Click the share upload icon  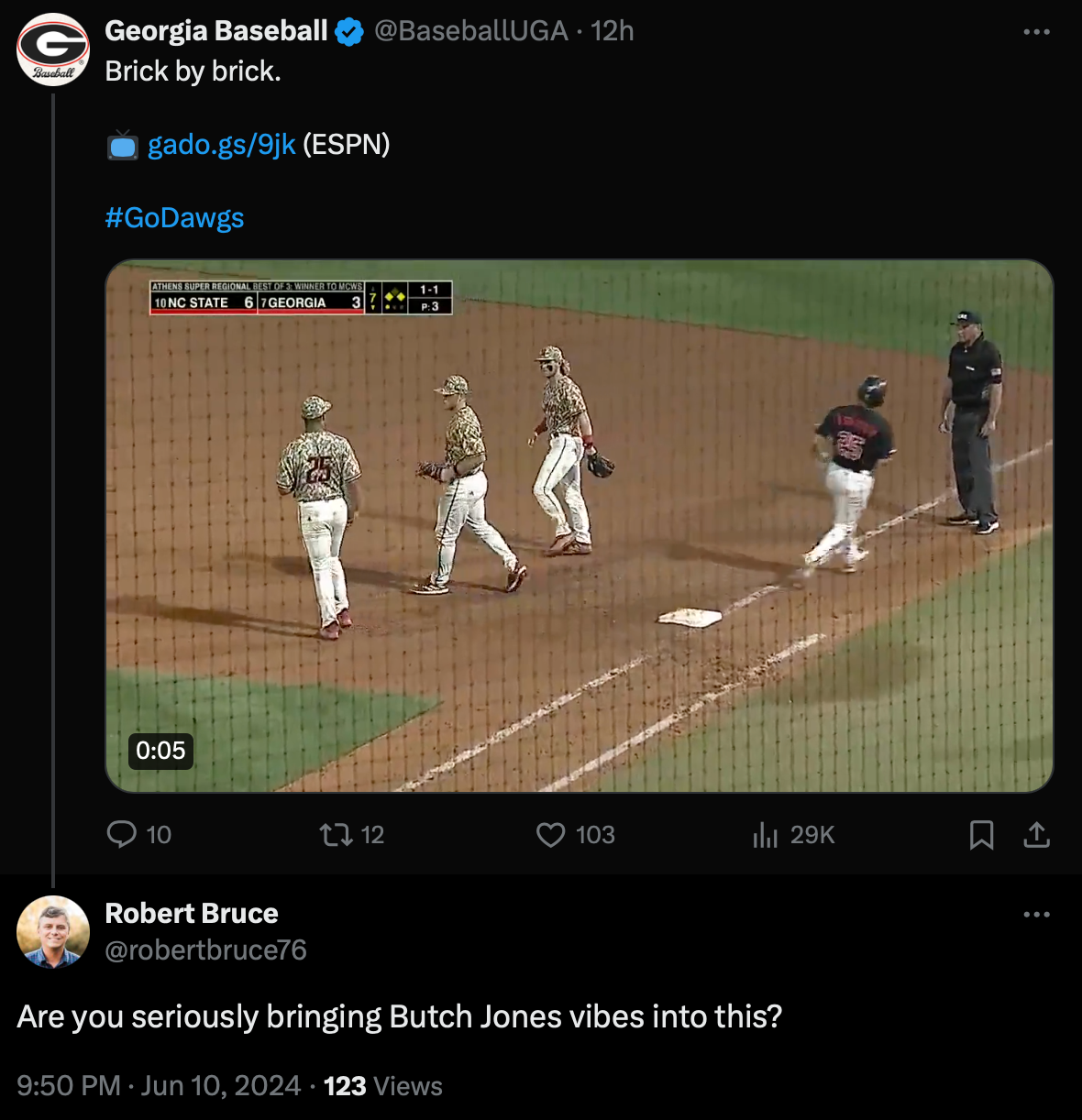pyautogui.click(x=1036, y=834)
